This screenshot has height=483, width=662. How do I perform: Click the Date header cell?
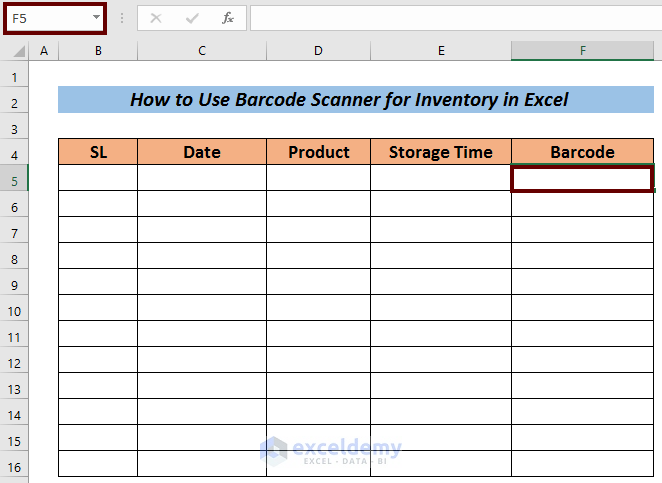[202, 152]
